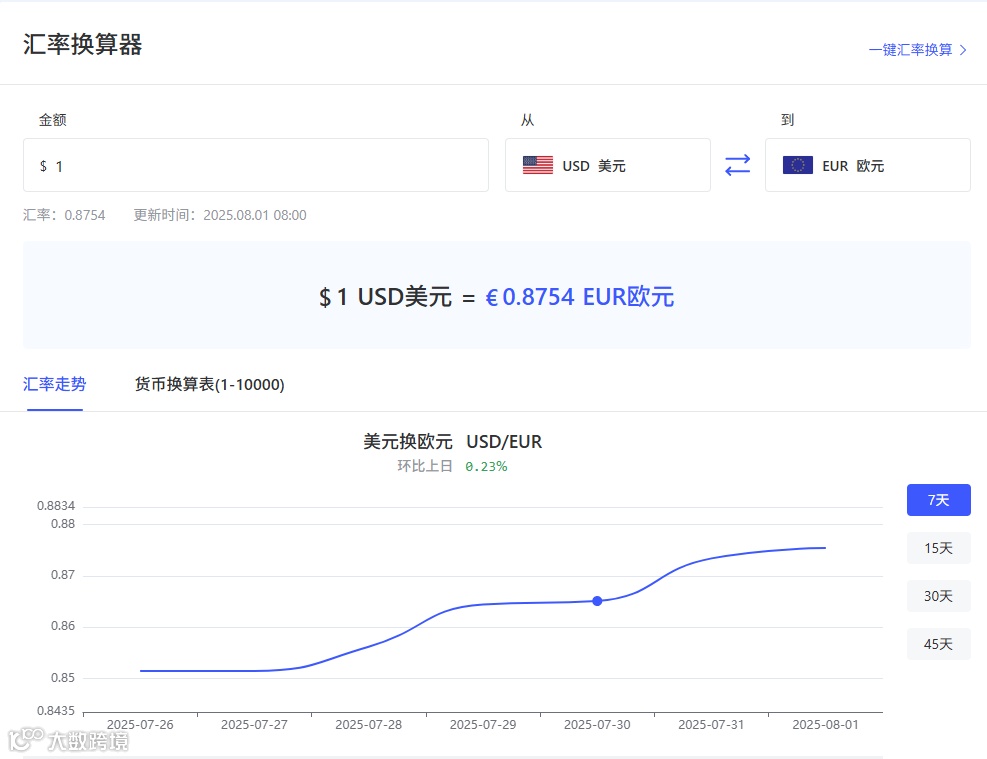The image size is (987, 759).
Task: Click the 汇率换算器 page heading
Action: (x=82, y=45)
